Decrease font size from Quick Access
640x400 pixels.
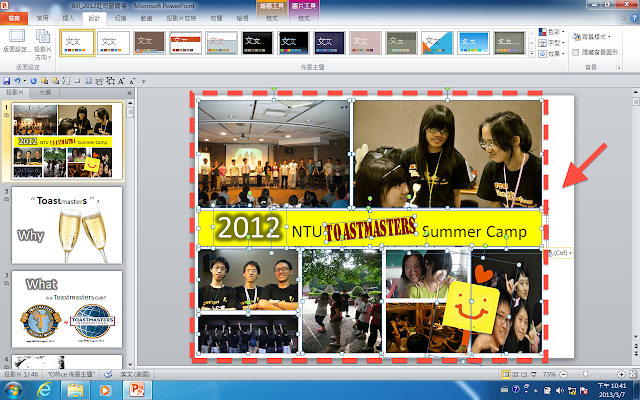click(x=133, y=81)
